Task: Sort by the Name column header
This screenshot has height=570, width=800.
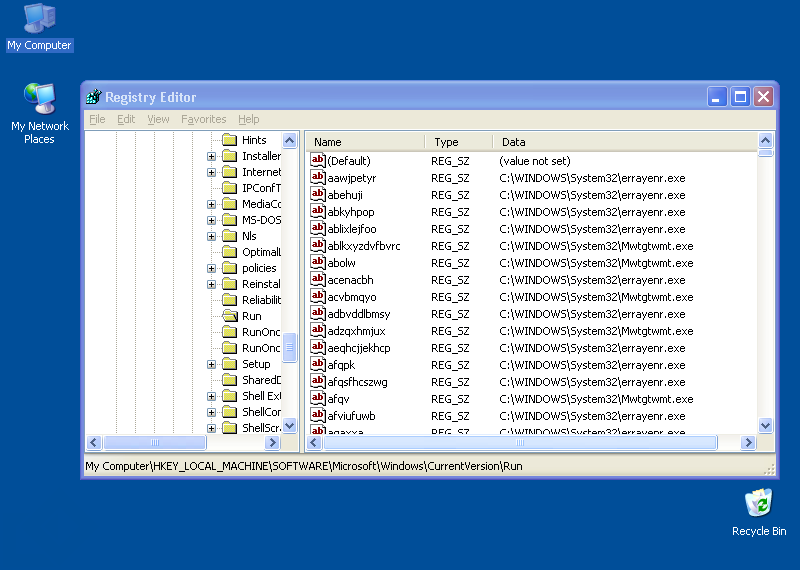Action: click(365, 142)
